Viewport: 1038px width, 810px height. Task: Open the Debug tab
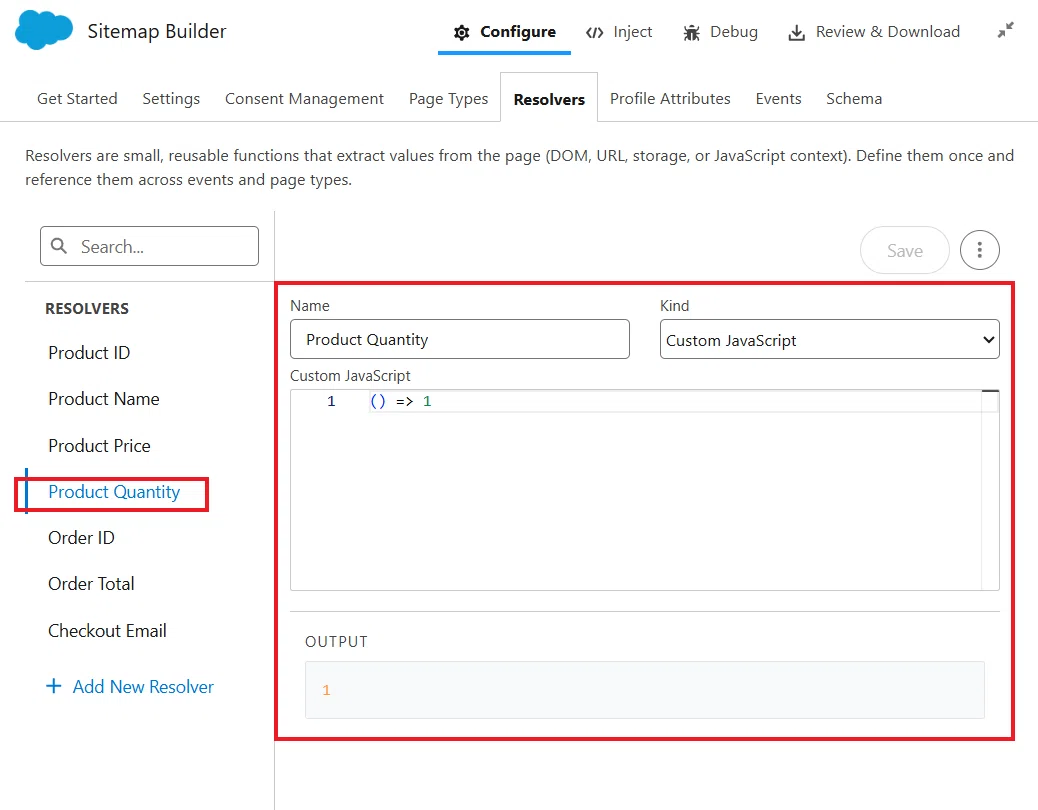pyautogui.click(x=721, y=32)
